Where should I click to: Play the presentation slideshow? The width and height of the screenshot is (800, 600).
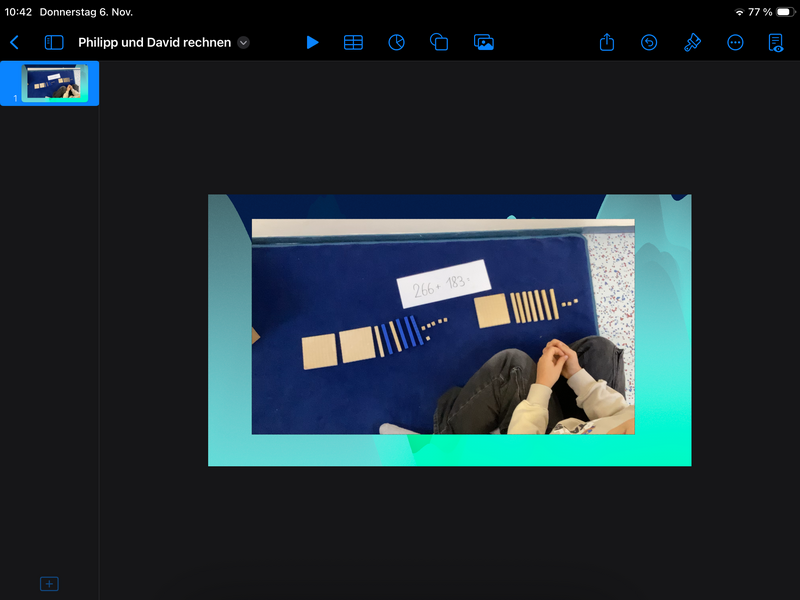coord(312,42)
